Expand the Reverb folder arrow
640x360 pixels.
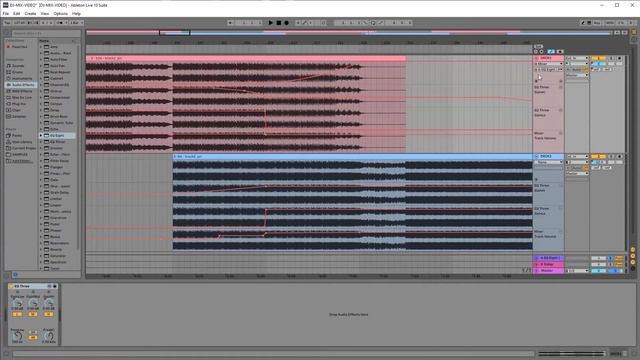41,249
